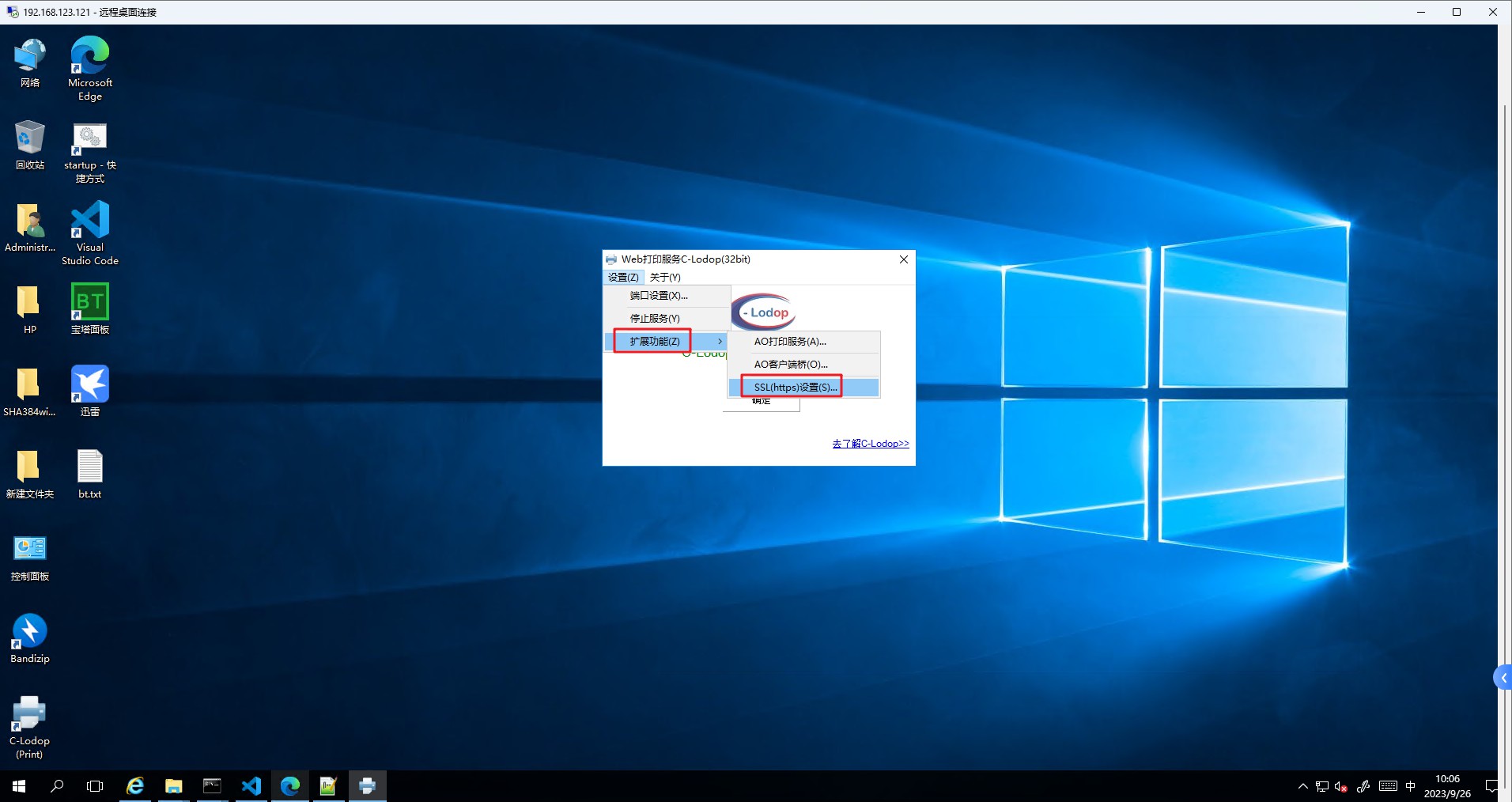Open the Windows Start menu
The height and width of the screenshot is (802, 1512).
click(x=19, y=786)
